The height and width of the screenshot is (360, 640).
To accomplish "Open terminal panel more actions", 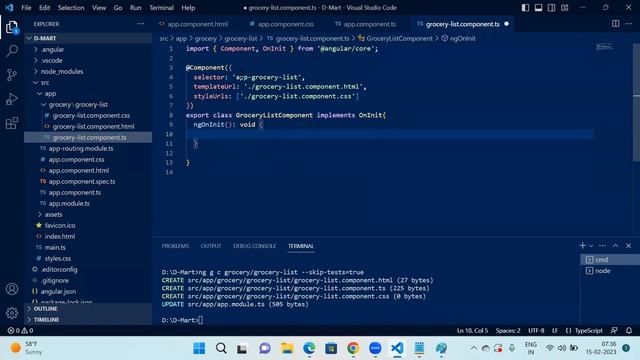I will [x=602, y=246].
